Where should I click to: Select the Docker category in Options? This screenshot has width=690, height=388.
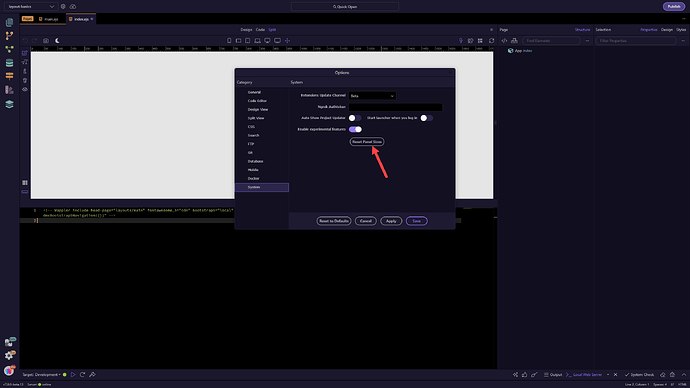point(253,179)
